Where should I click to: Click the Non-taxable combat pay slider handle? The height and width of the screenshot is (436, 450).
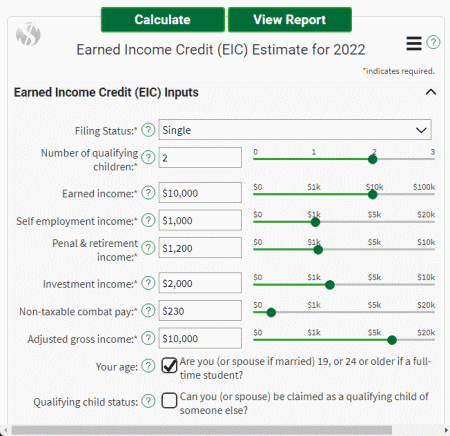[x=271, y=313]
